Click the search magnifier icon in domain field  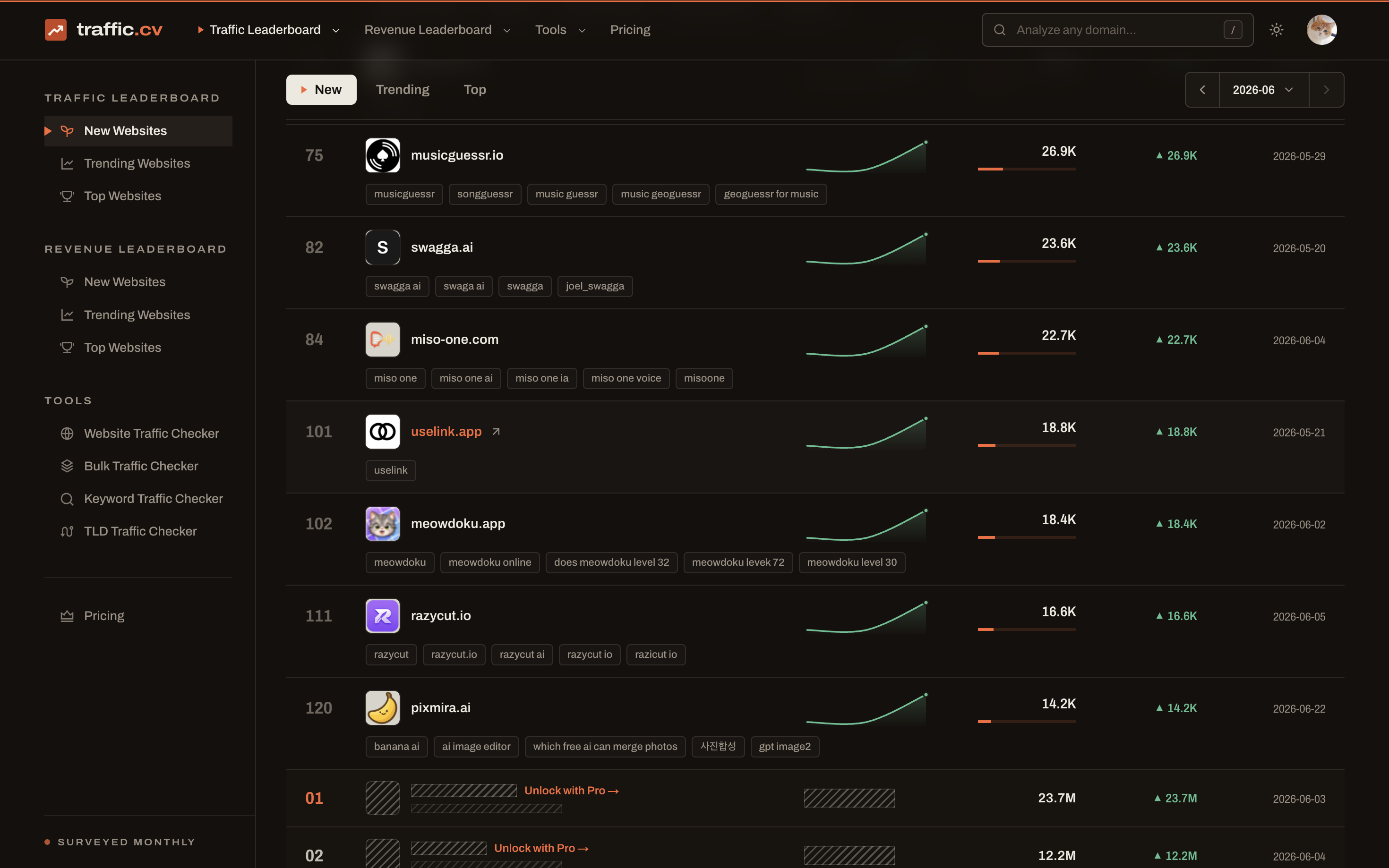(999, 30)
